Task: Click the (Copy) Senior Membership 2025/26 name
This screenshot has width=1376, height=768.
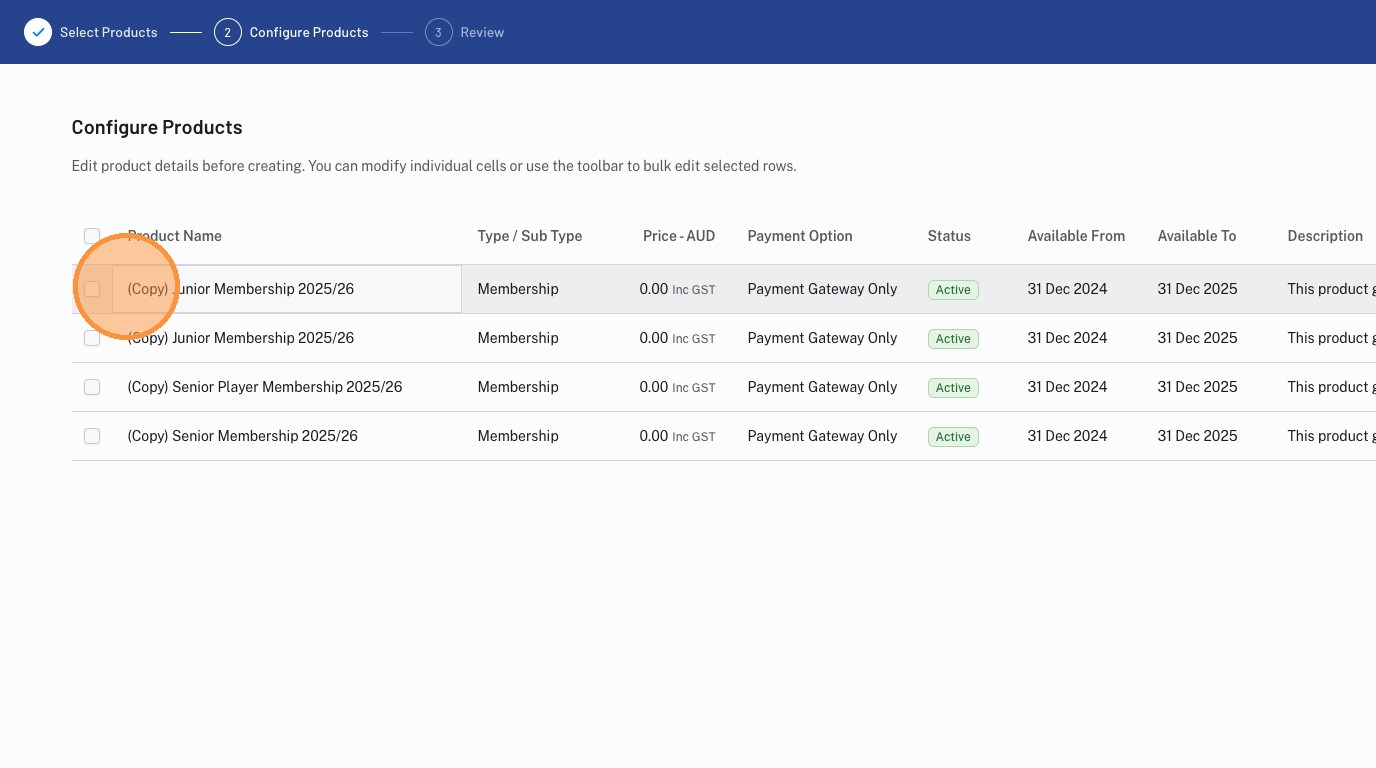Action: click(243, 436)
